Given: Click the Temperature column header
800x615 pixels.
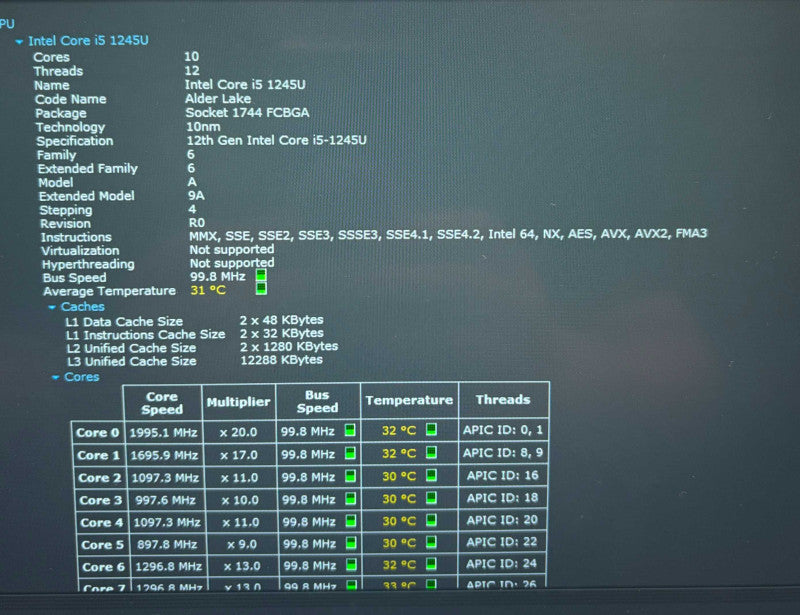Looking at the screenshot, I should click(409, 400).
